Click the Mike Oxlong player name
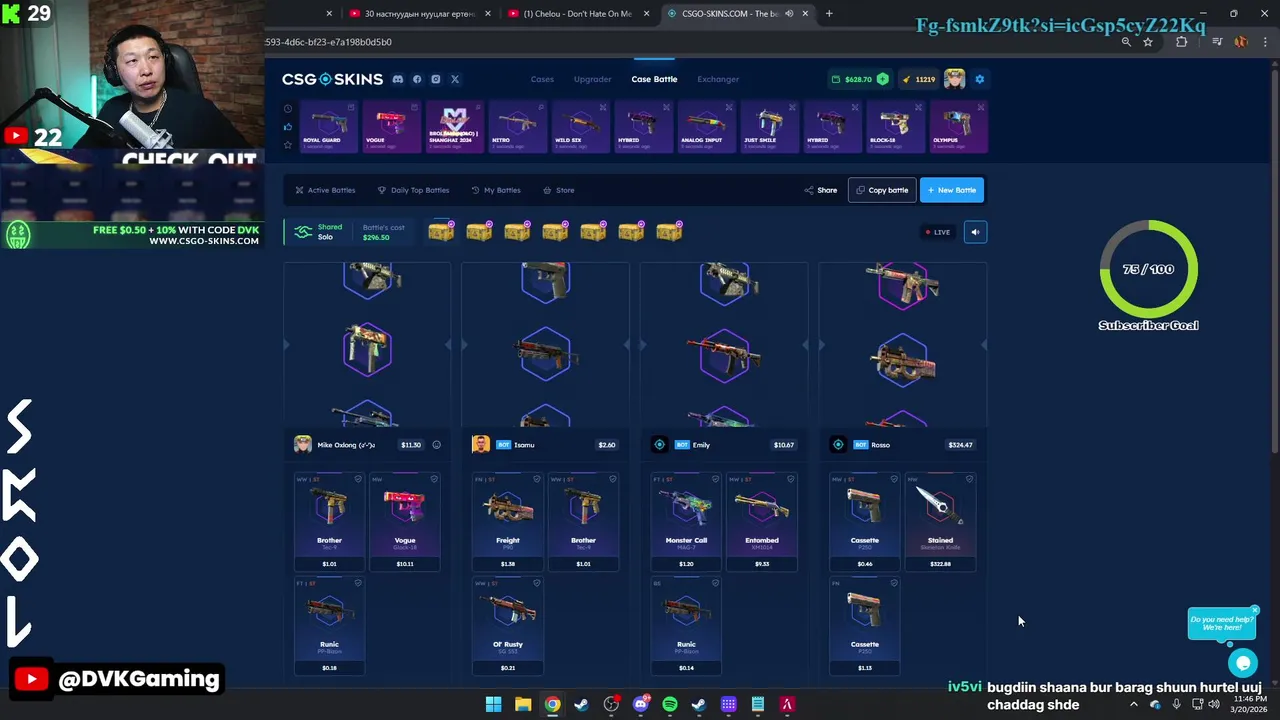Screen dimensions: 1280x720 (346, 445)
